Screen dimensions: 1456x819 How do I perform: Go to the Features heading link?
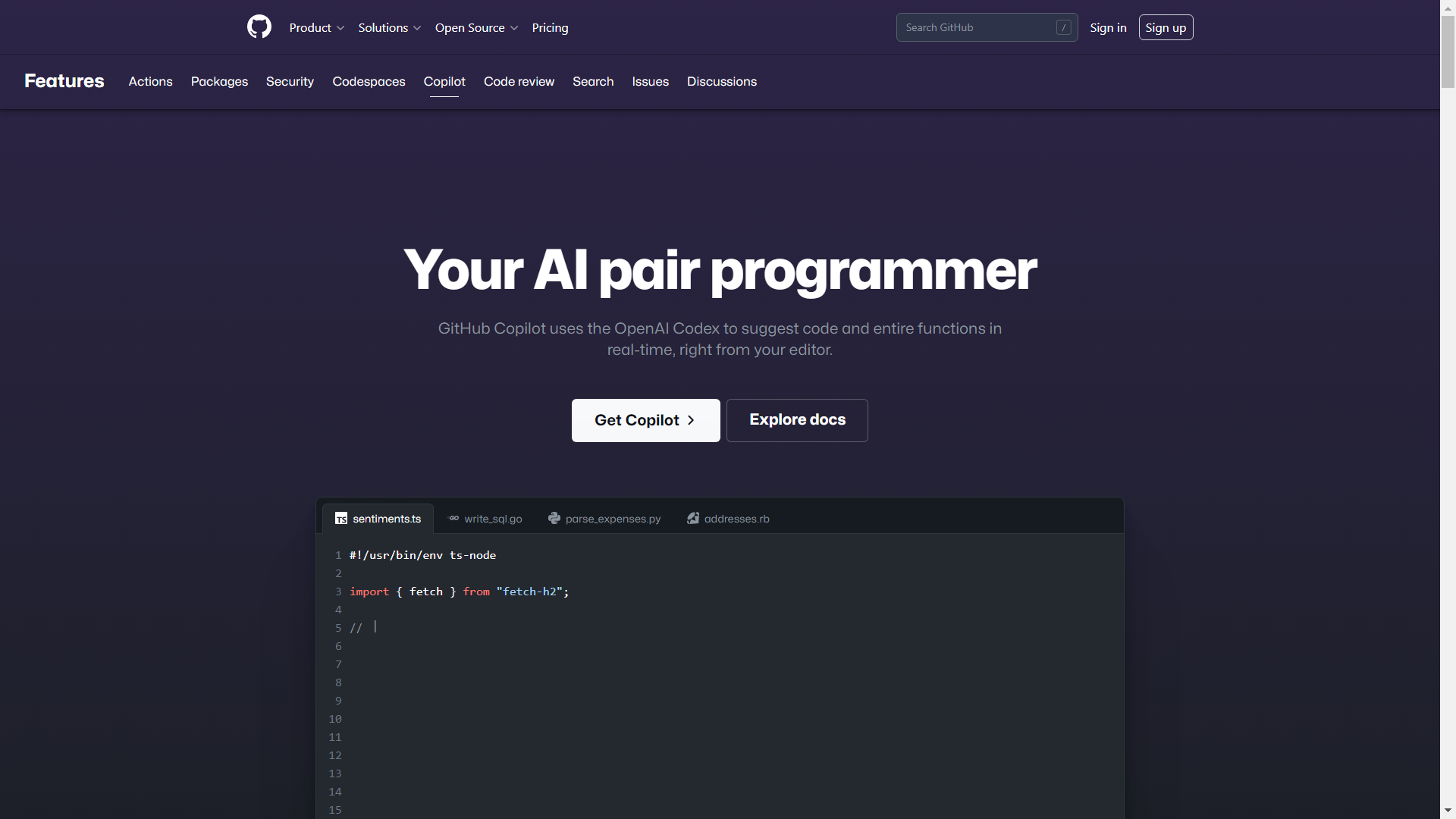click(x=64, y=81)
